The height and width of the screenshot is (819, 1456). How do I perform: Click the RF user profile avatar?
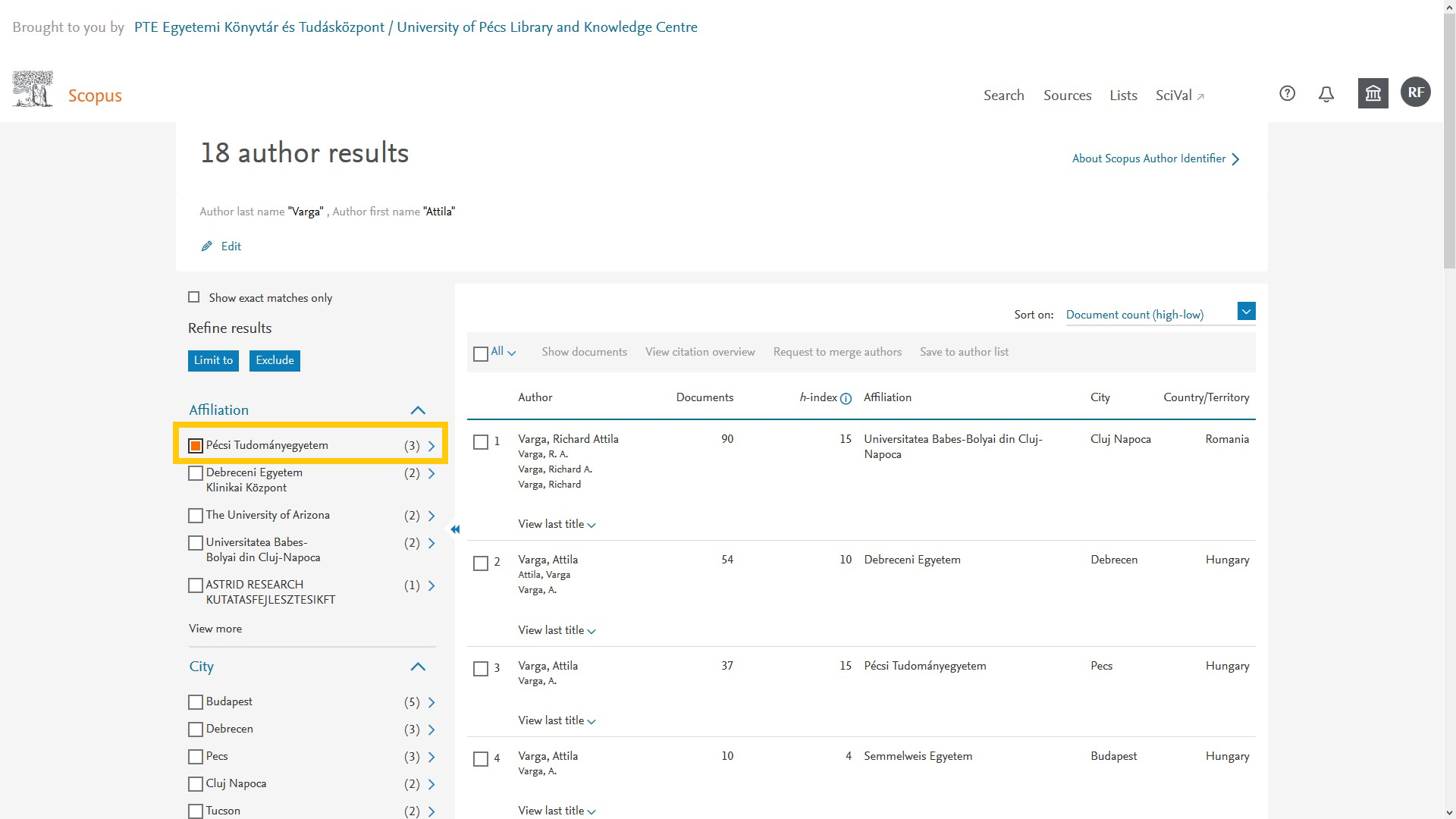click(x=1415, y=93)
